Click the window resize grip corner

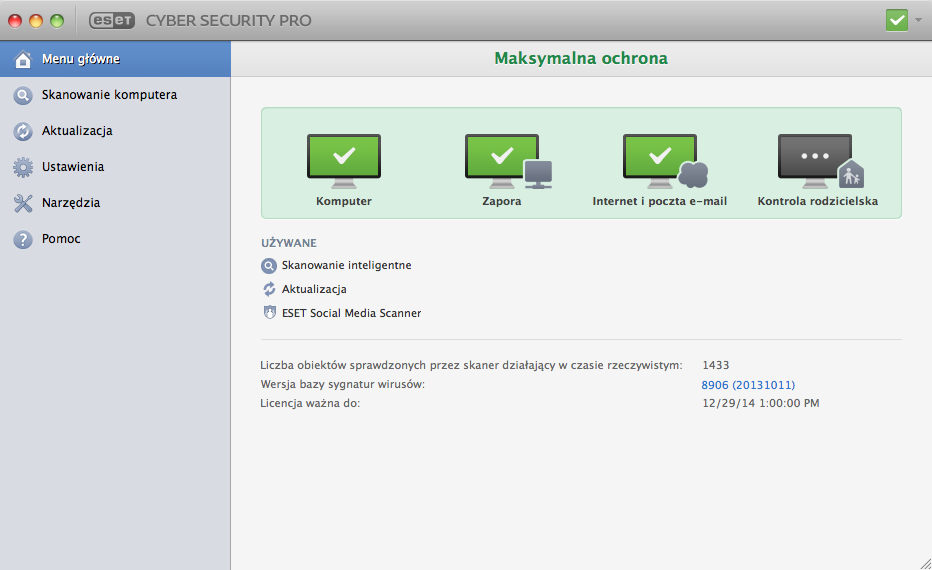tap(925, 563)
